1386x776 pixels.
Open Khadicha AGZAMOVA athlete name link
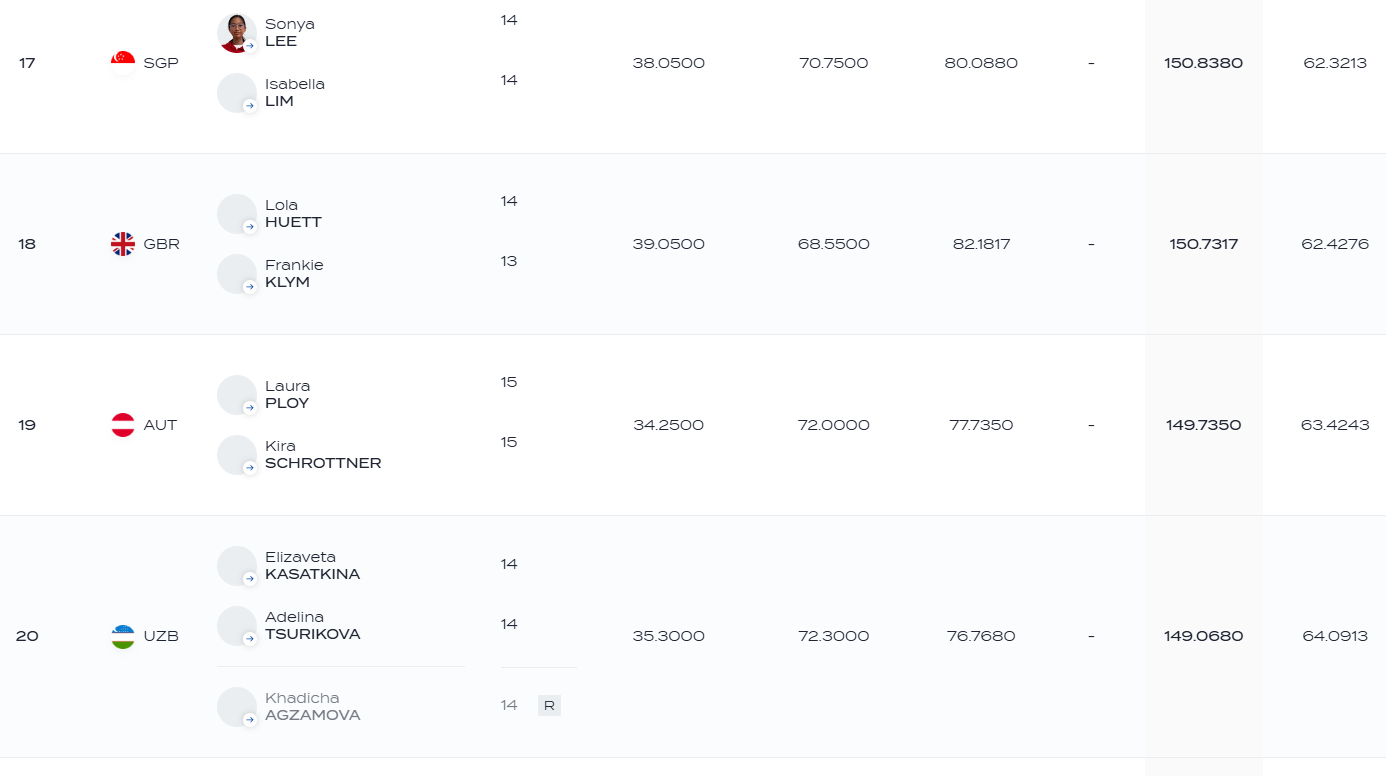(x=313, y=707)
